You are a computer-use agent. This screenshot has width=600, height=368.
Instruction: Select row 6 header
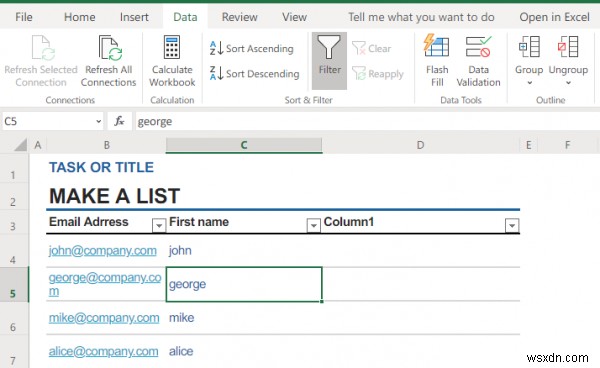coord(14,318)
